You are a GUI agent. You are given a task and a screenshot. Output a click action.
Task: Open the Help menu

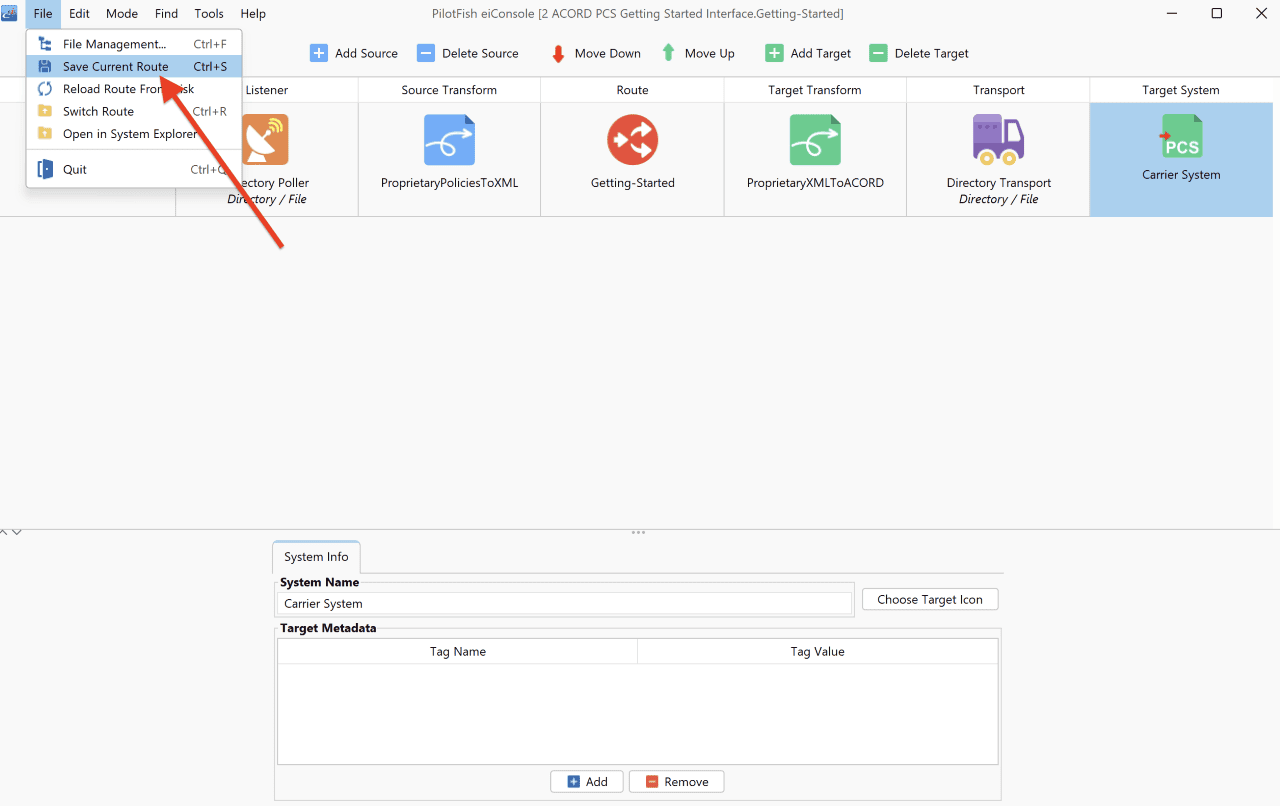(x=253, y=14)
